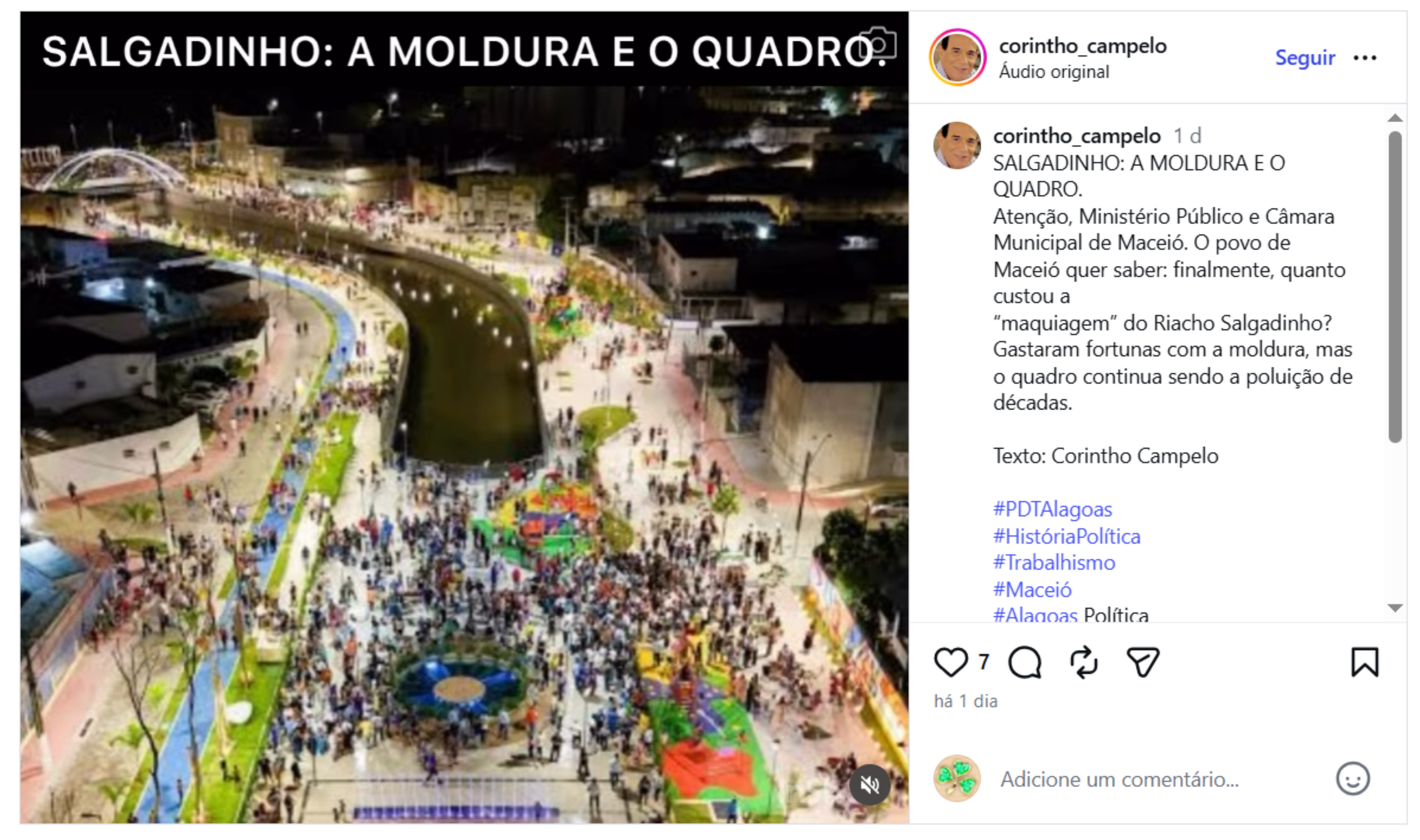Focus the Adicione um comentário field
The width and height of the screenshot is (1420, 840).
tap(1161, 779)
